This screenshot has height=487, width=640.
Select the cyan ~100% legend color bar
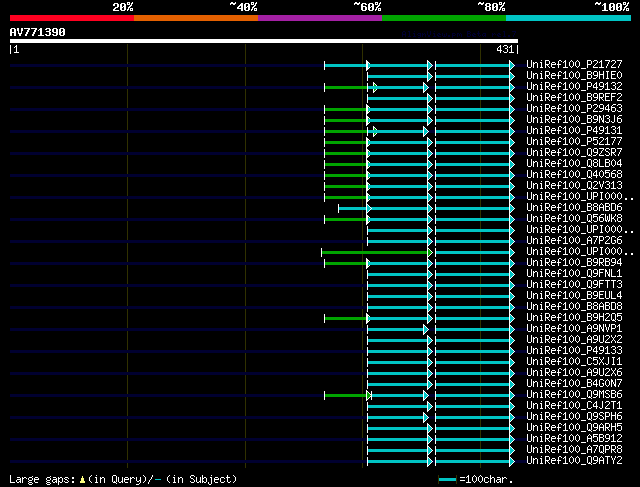point(569,18)
